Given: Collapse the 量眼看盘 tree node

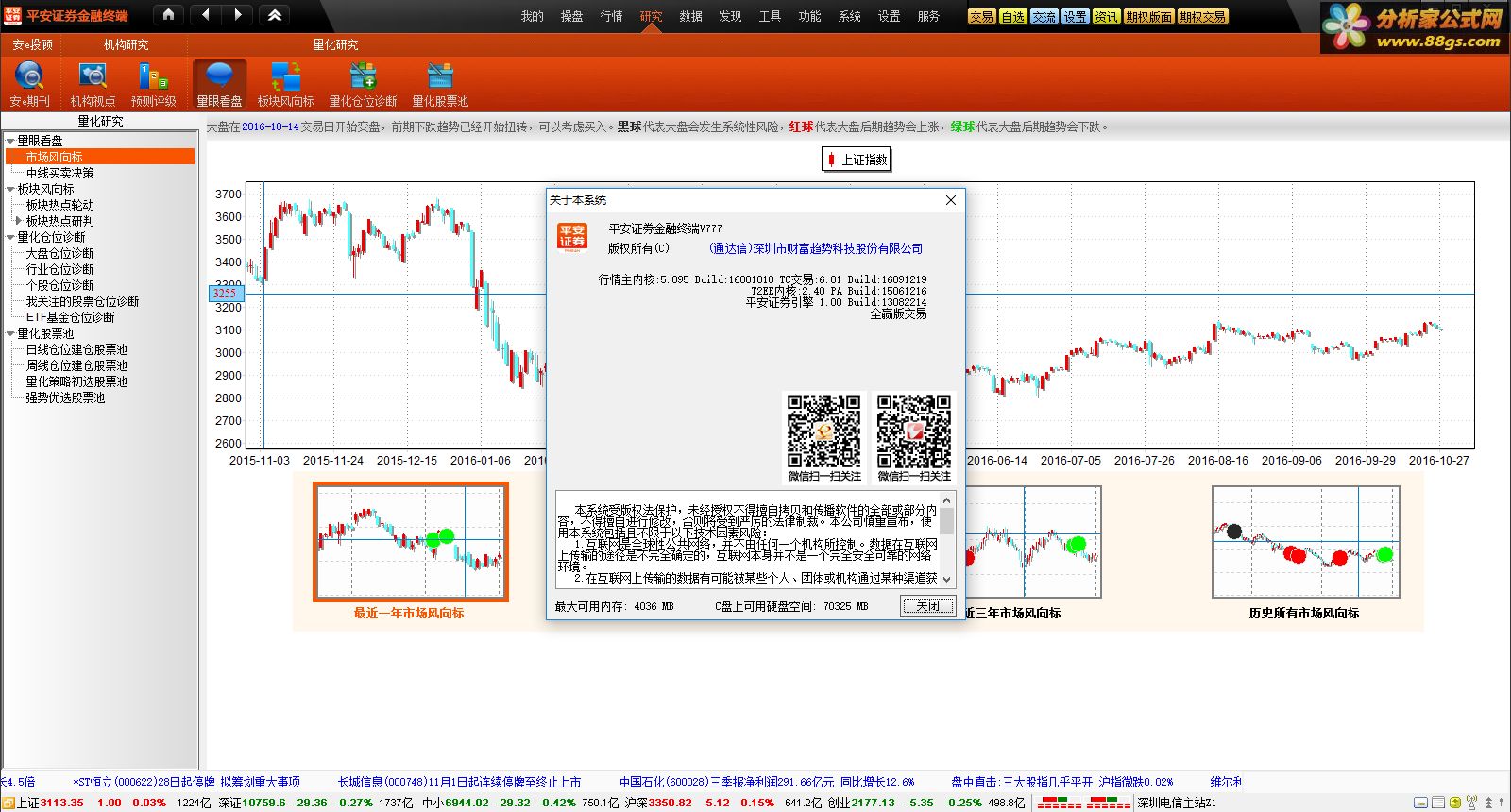Looking at the screenshot, I should pyautogui.click(x=10, y=141).
